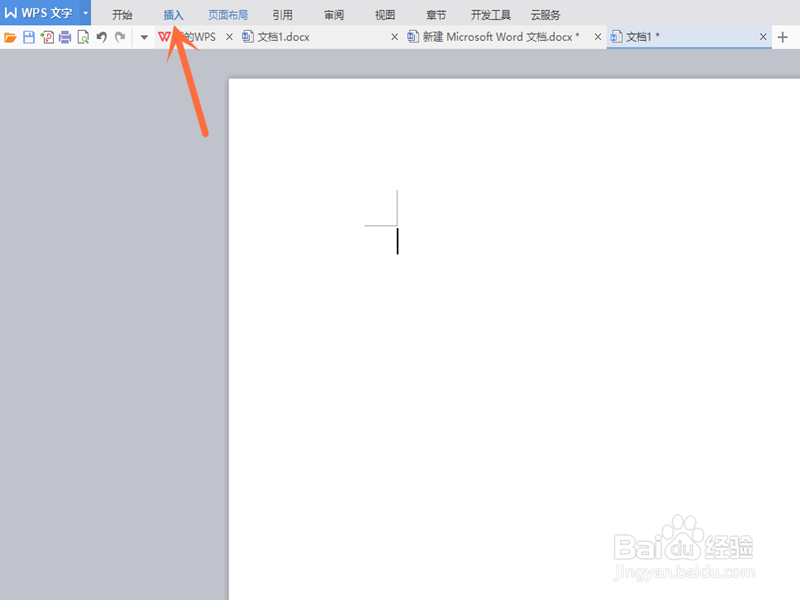Close the active 文档1 * tab
This screenshot has height=600, width=800.
tap(763, 37)
